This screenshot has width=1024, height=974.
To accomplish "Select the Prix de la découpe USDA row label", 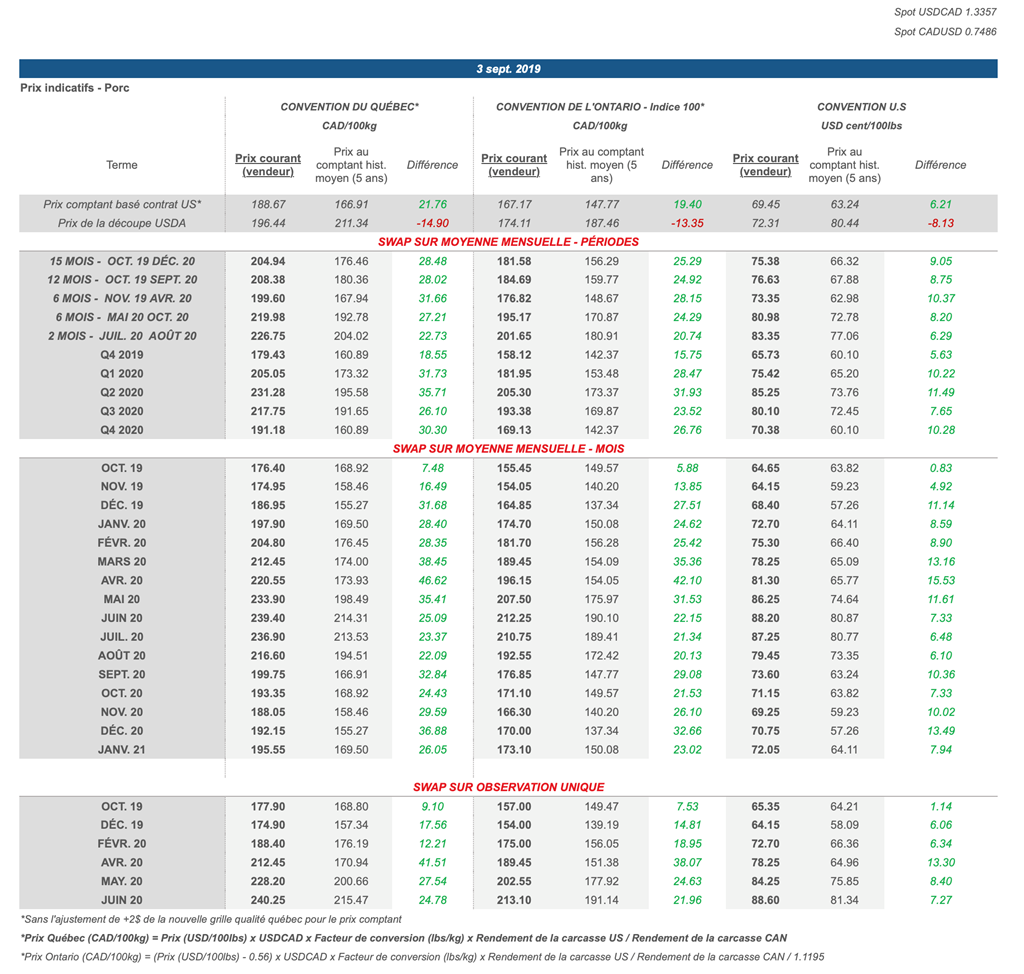I will point(122,223).
